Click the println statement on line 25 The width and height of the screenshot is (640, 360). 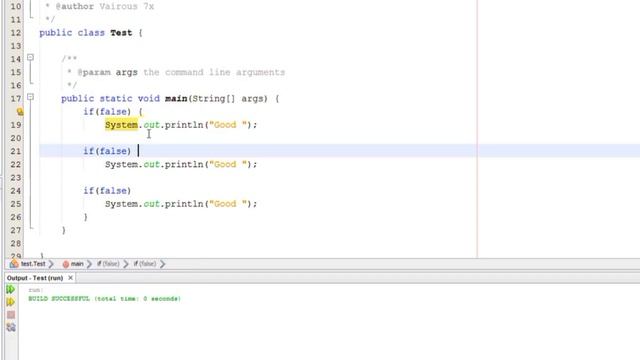(181, 204)
